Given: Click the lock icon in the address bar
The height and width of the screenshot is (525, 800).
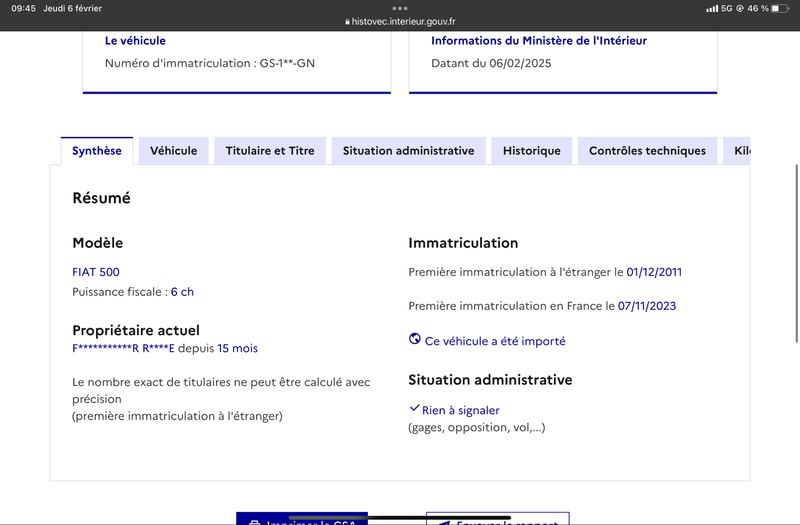Looking at the screenshot, I should click(x=347, y=22).
